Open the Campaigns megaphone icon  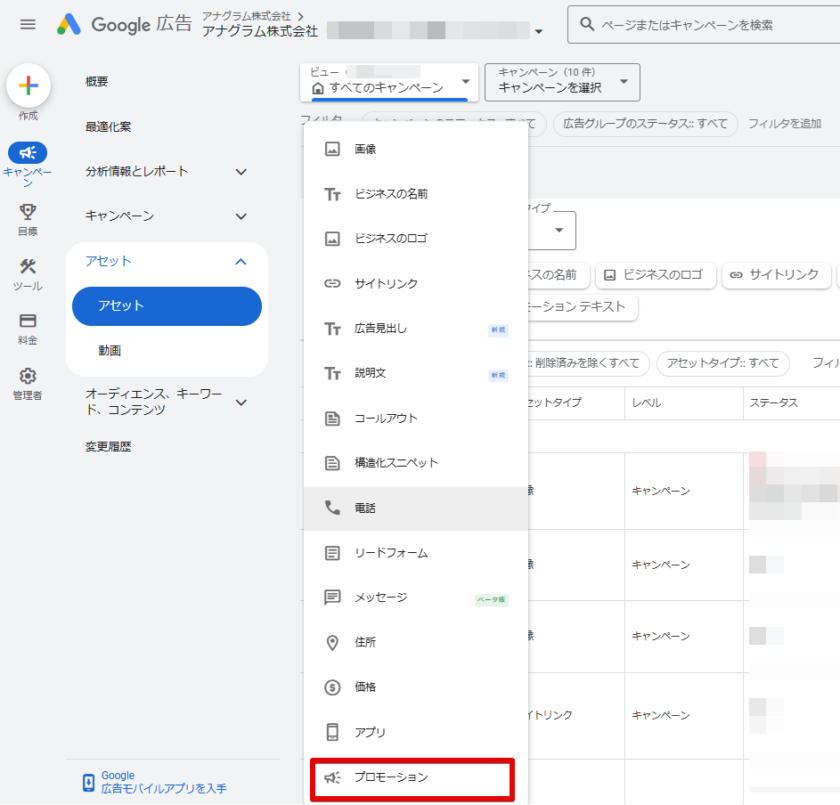coord(27,153)
